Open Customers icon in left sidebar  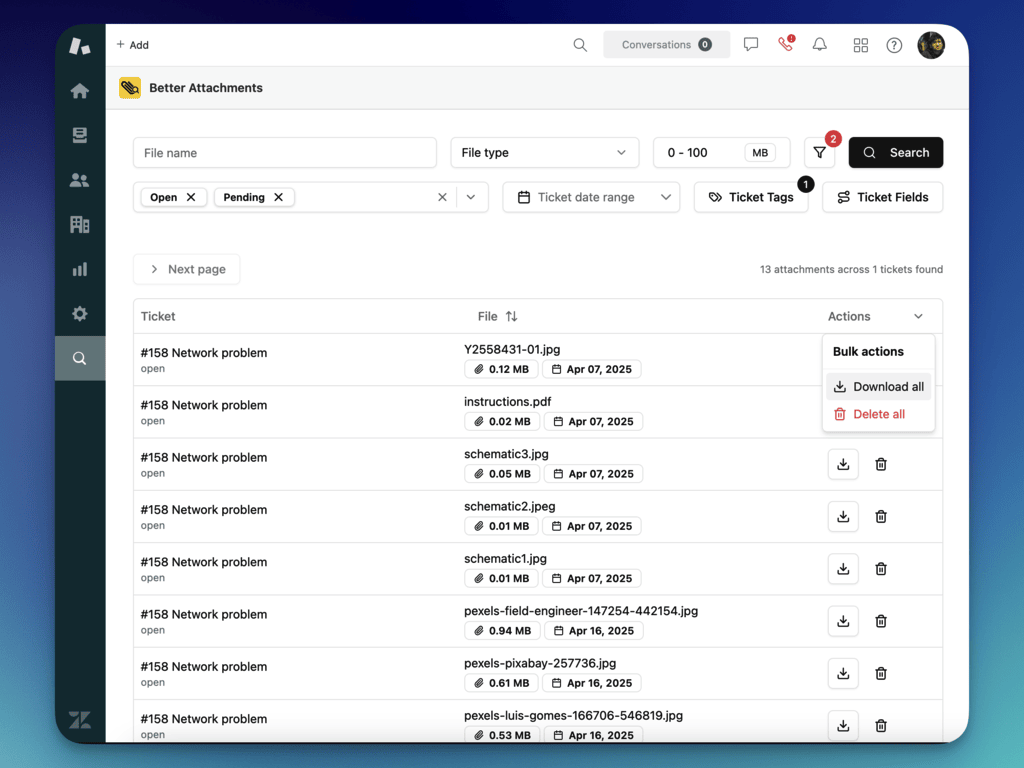click(x=80, y=180)
